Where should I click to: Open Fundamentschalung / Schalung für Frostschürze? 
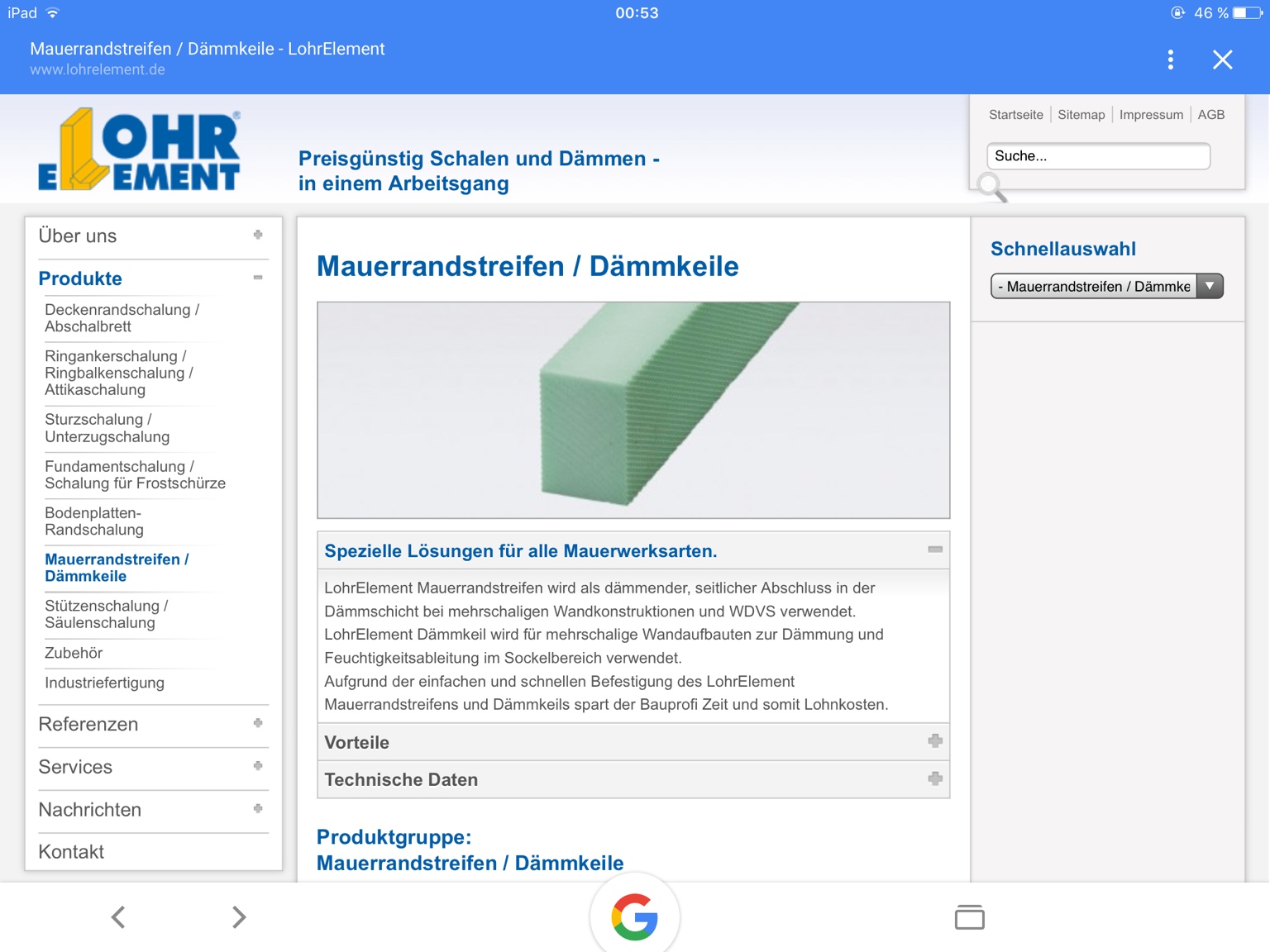click(135, 475)
